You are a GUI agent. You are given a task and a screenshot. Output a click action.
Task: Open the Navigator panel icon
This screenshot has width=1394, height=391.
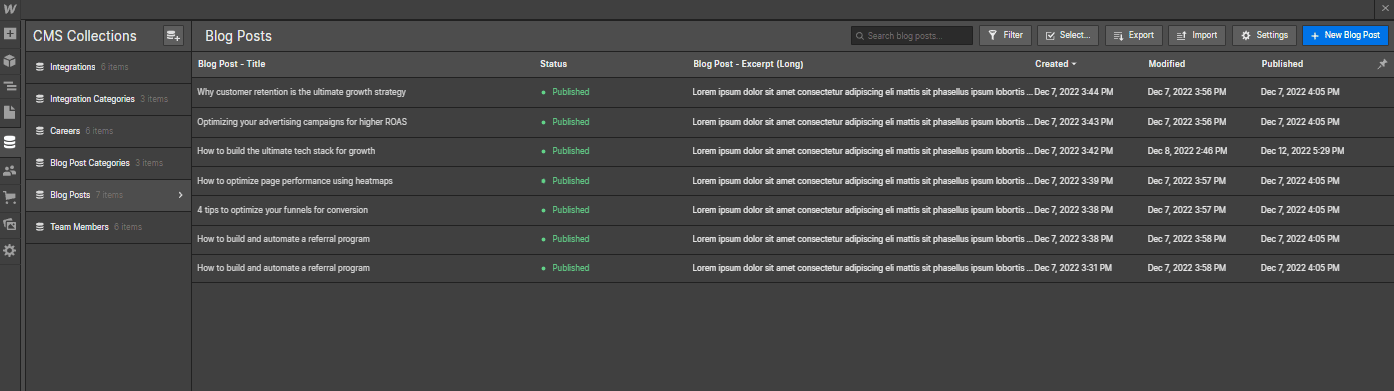click(10, 87)
